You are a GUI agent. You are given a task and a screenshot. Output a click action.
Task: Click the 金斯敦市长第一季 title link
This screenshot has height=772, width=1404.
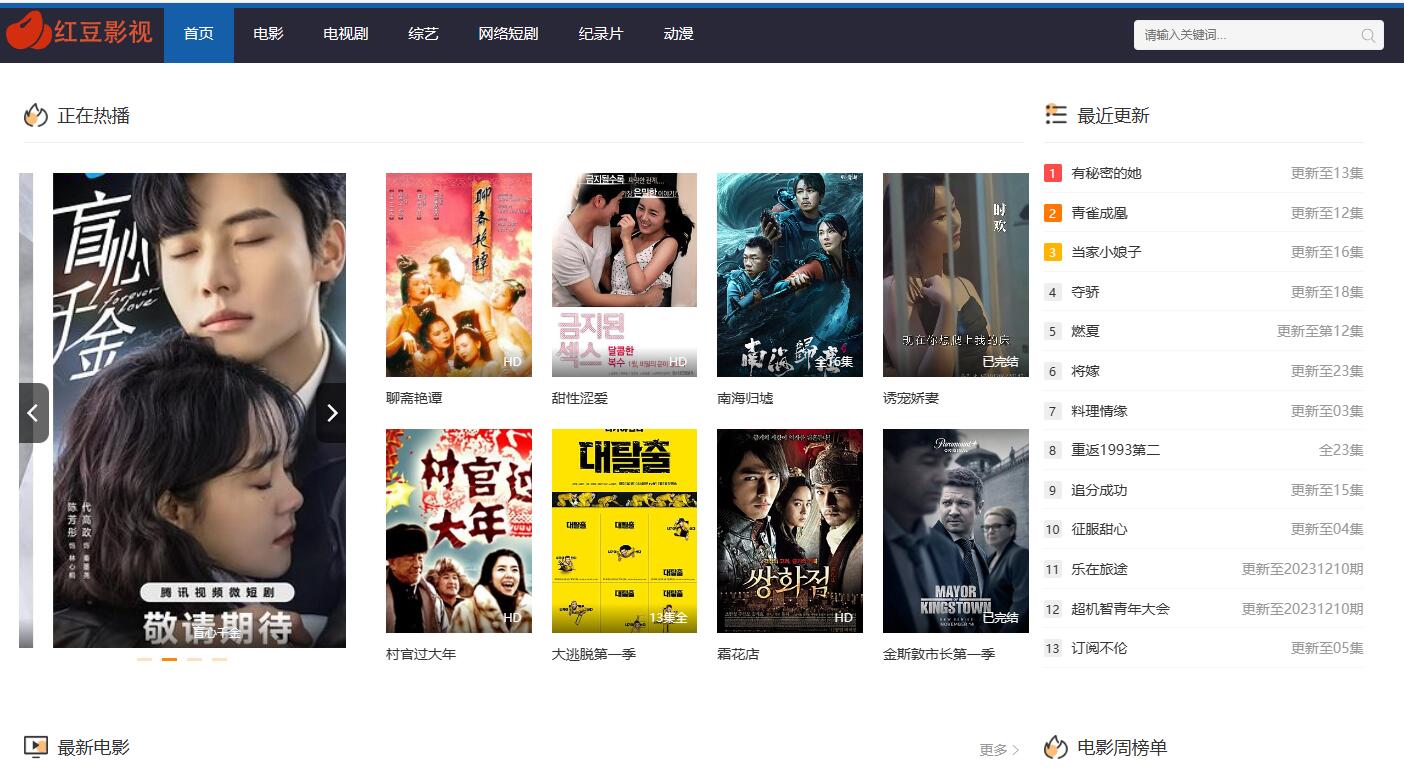[939, 654]
